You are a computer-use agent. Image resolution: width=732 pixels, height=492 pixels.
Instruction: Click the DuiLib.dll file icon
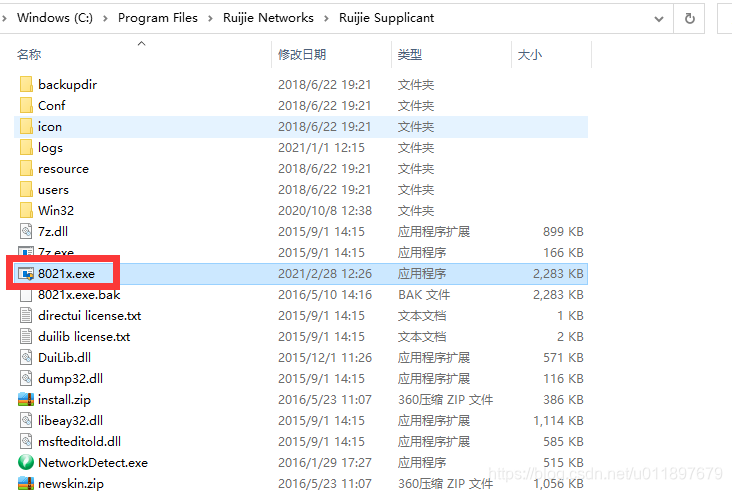(x=26, y=358)
